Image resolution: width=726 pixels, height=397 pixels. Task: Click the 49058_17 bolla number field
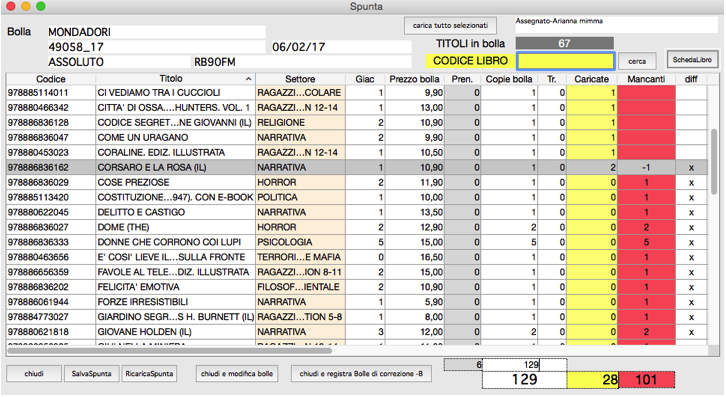[x=156, y=47]
